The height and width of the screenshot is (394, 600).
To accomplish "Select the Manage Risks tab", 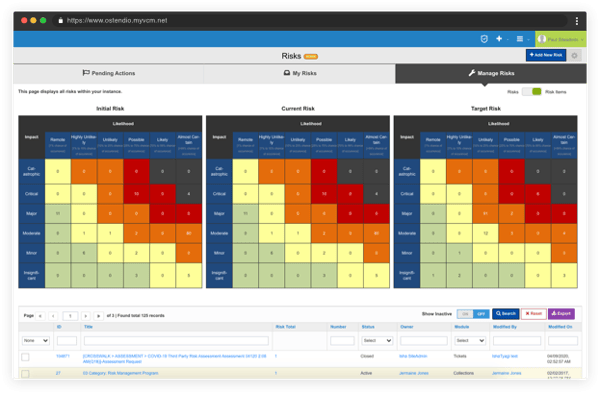I will point(491,73).
